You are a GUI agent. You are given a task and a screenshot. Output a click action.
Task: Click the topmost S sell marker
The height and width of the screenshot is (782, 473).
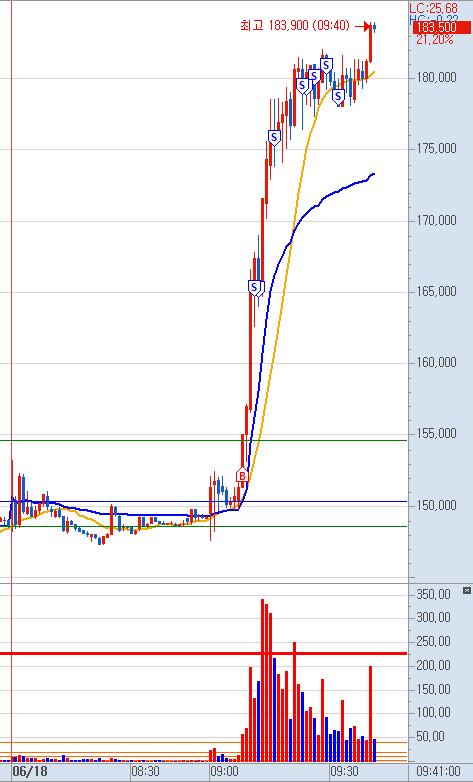click(326, 65)
